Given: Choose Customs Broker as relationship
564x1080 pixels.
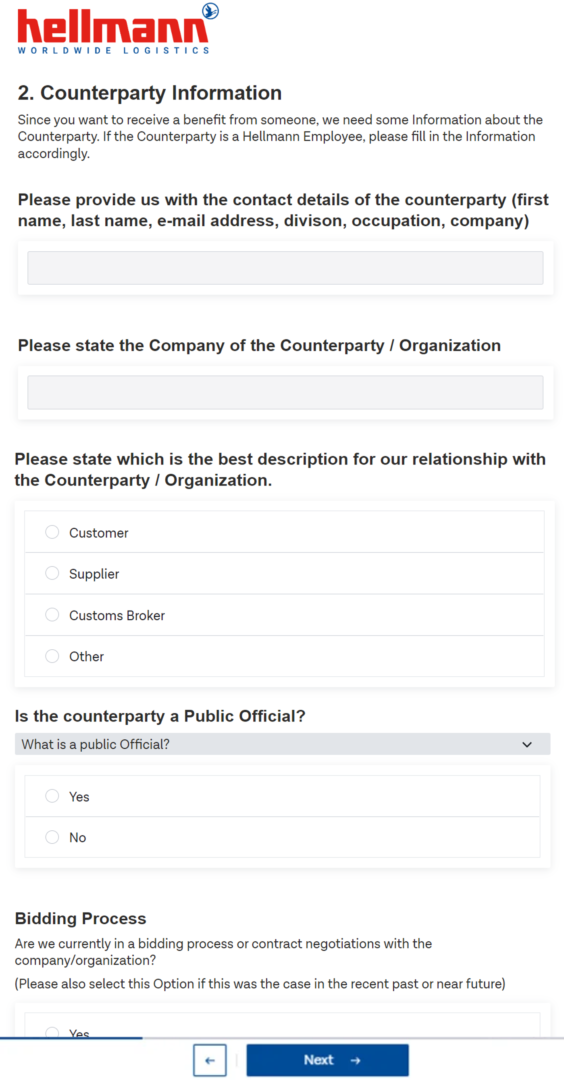Looking at the screenshot, I should point(52,615).
